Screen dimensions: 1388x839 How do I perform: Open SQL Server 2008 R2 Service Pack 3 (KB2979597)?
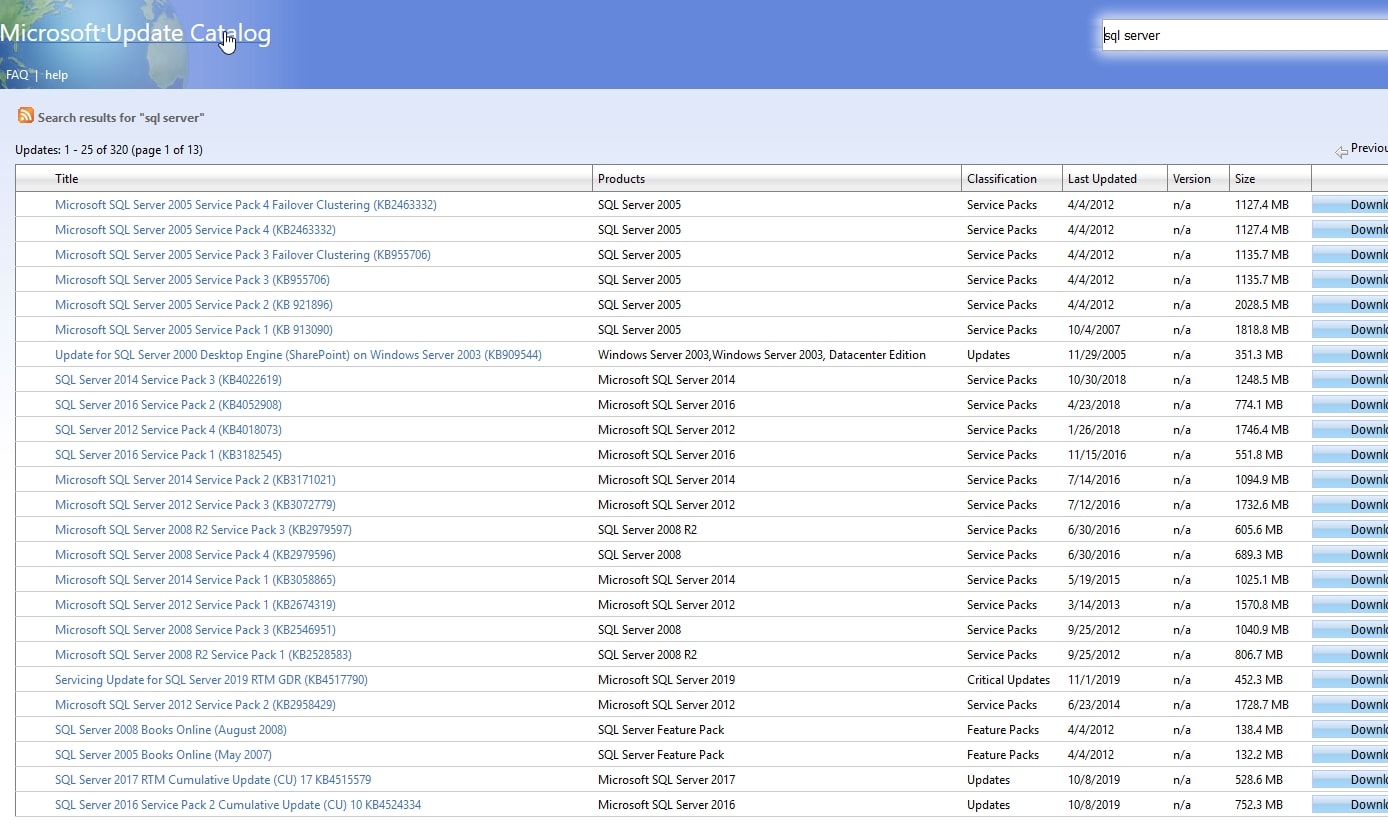coord(203,530)
